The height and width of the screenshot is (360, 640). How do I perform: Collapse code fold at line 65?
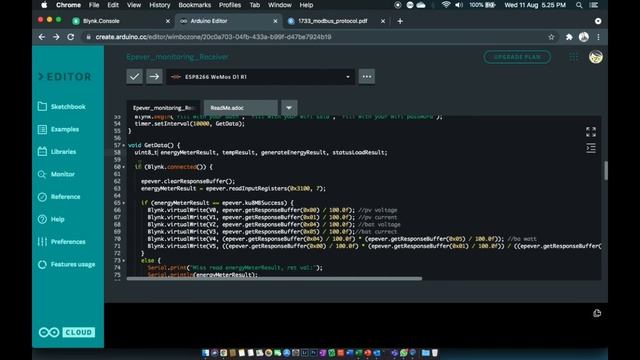point(124,203)
